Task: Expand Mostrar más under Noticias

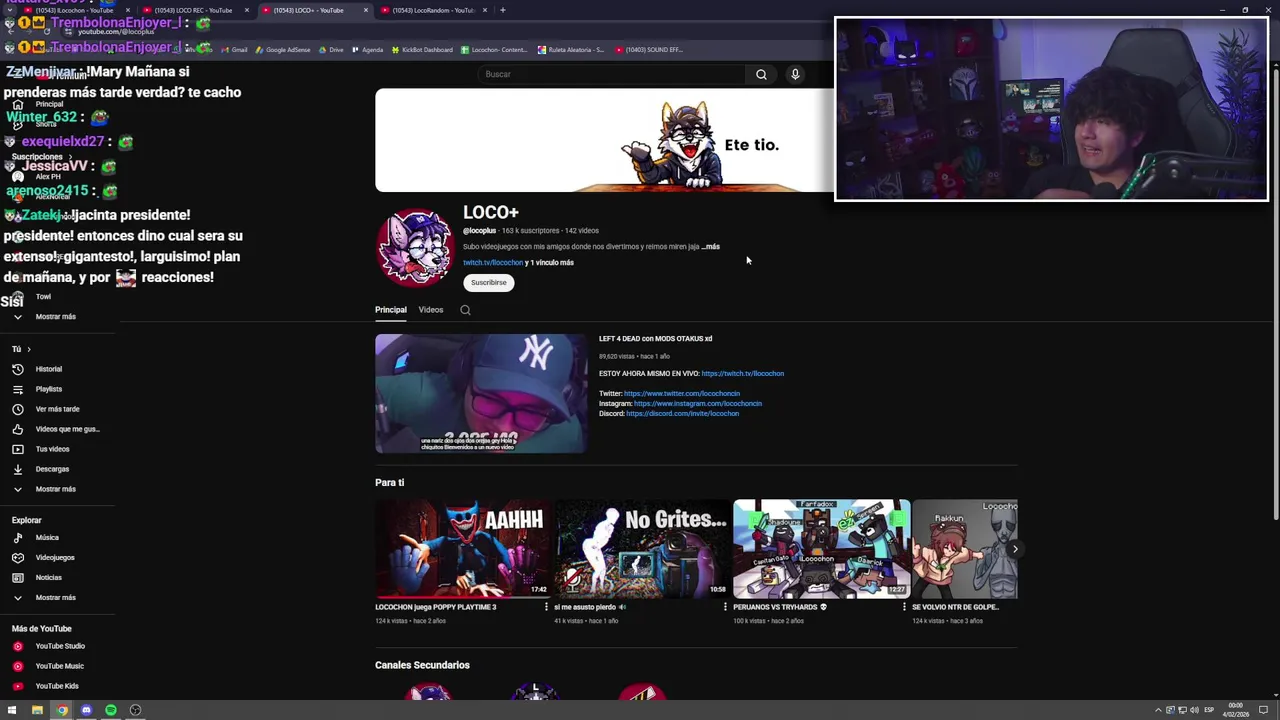Action: 55,597
